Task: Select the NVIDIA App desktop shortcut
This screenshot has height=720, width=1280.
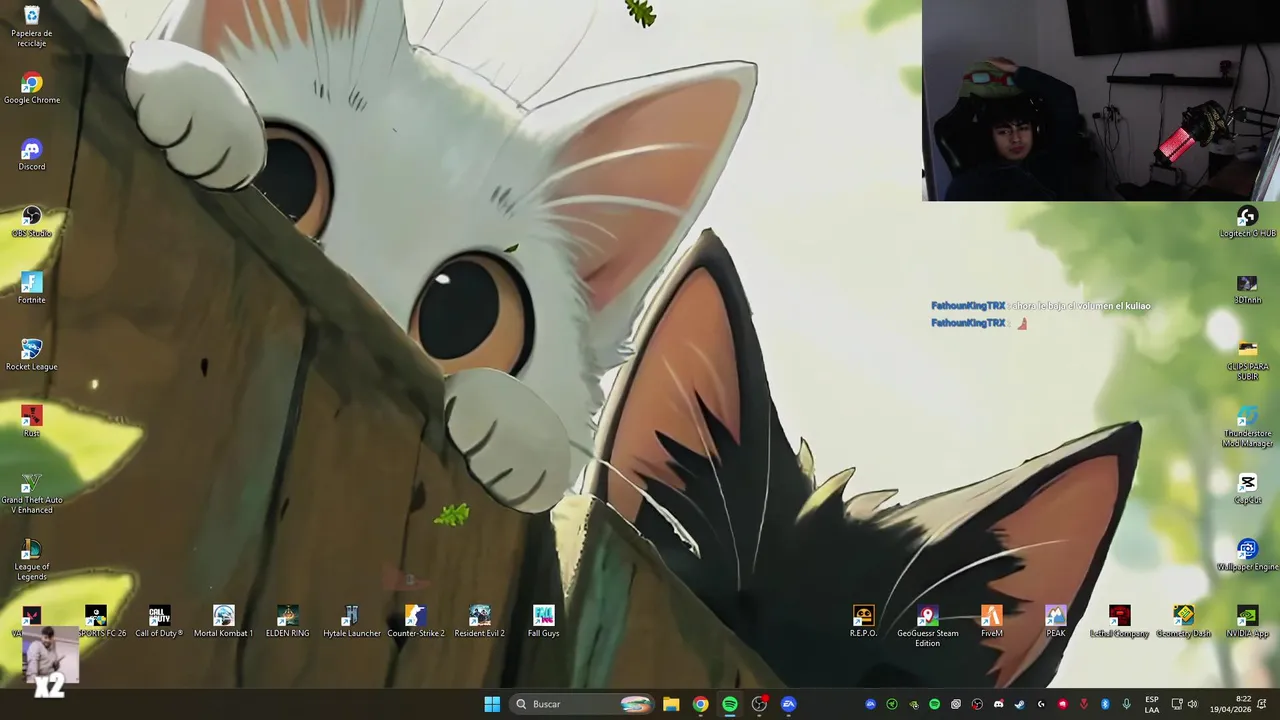Action: [x=1247, y=622]
